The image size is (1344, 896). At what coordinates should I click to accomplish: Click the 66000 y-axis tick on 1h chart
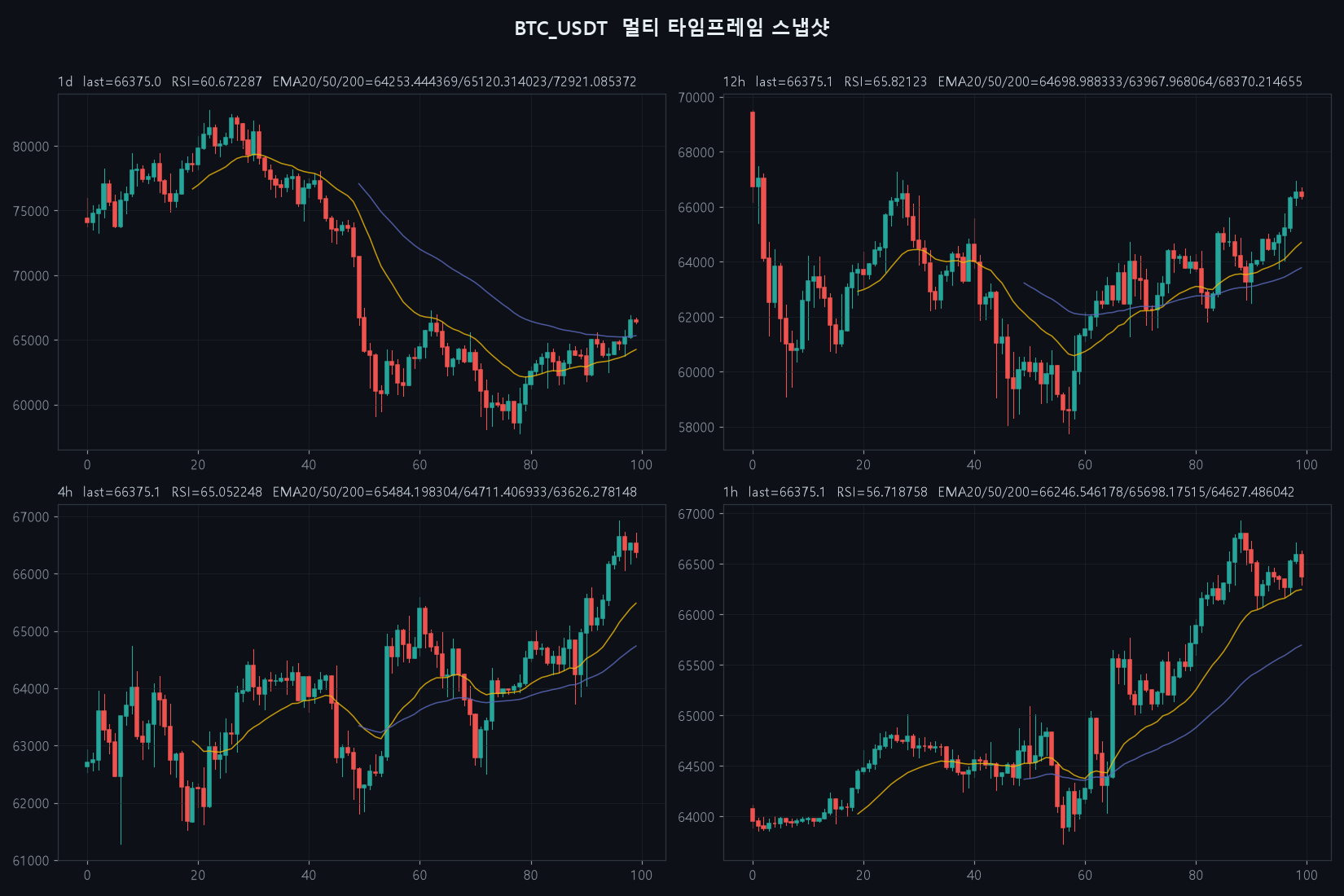click(x=696, y=615)
